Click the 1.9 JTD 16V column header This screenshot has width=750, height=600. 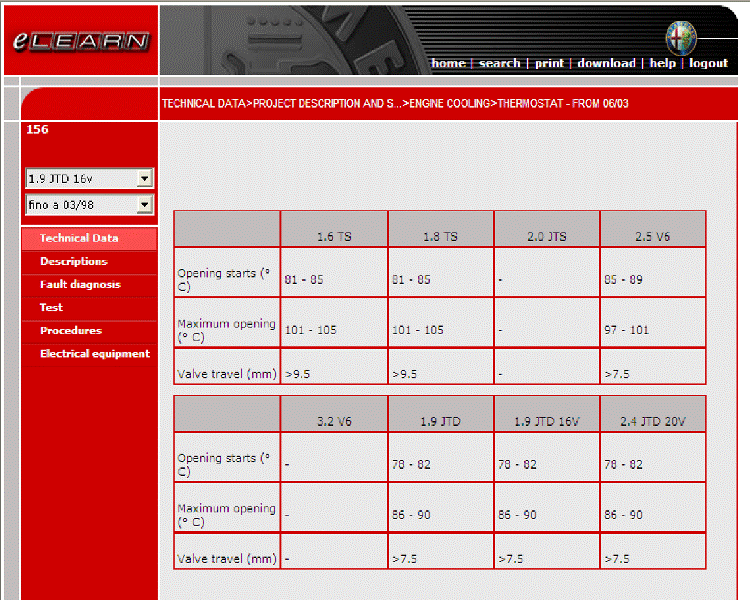(547, 421)
